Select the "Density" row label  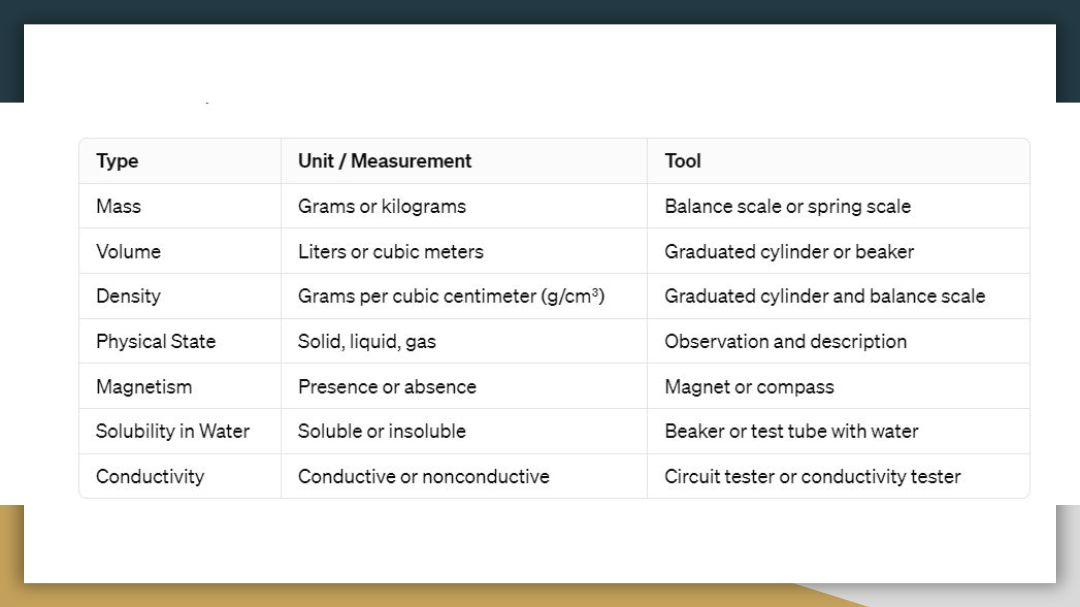click(x=128, y=296)
